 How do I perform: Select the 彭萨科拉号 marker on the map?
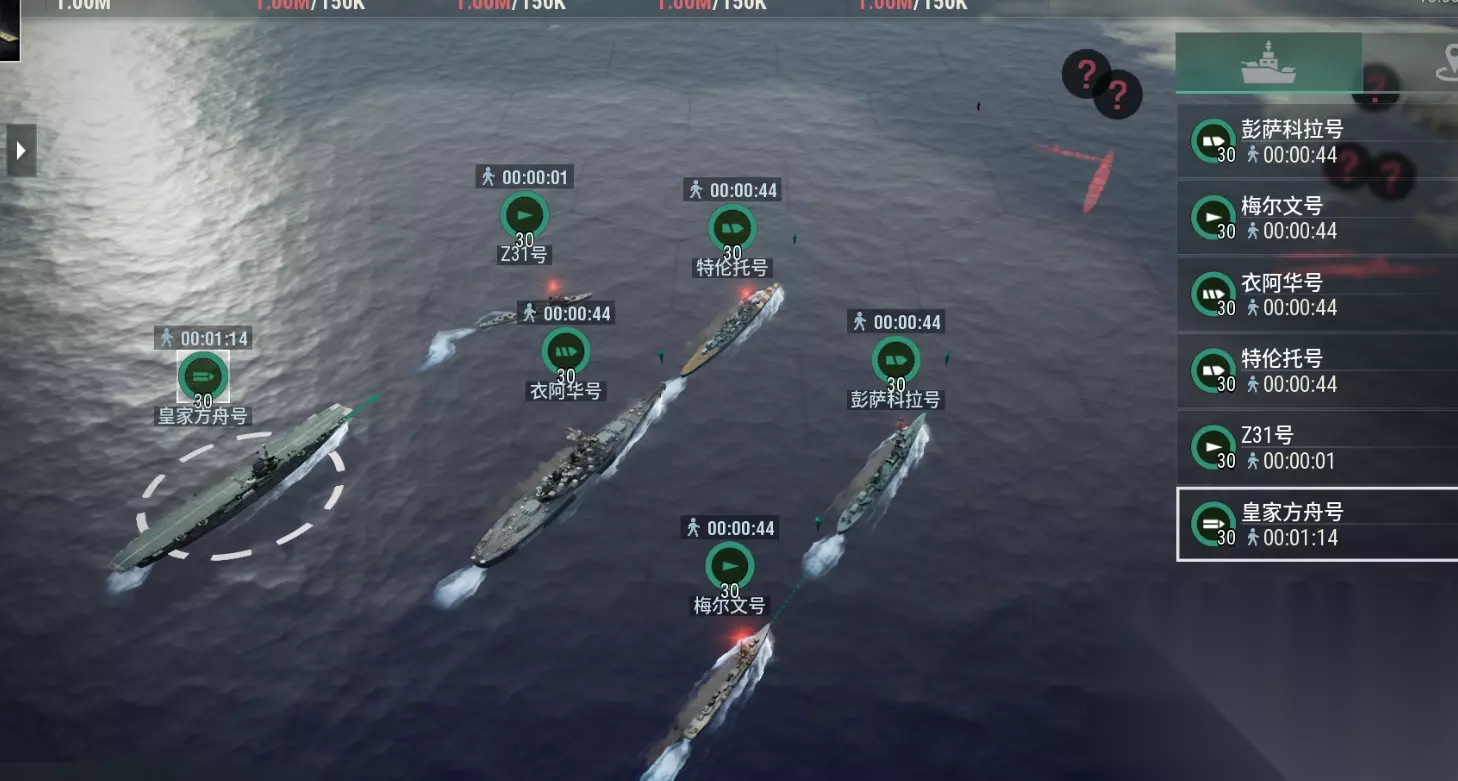pyautogui.click(x=896, y=360)
